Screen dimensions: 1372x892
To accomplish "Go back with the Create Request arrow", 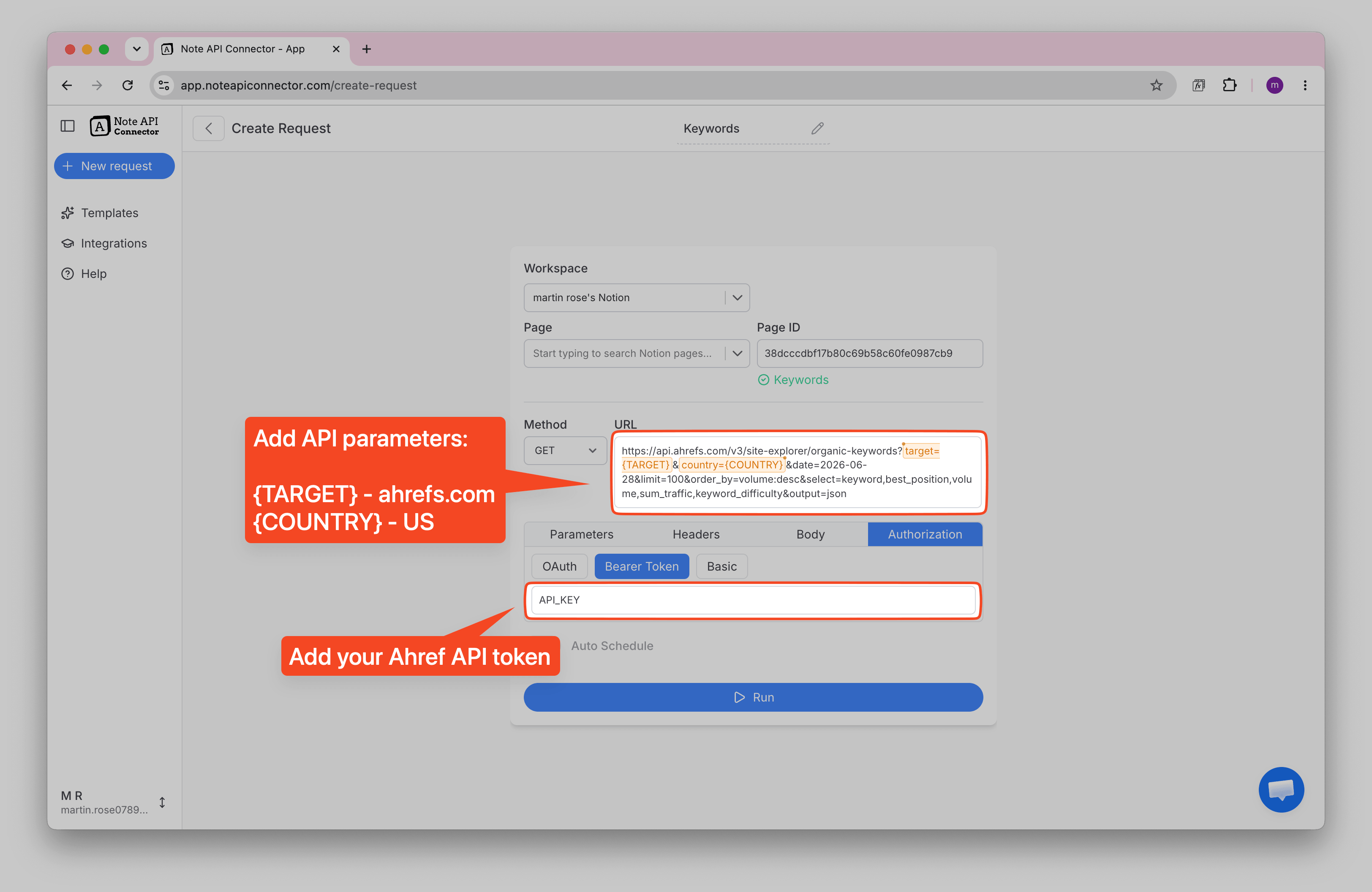I will [209, 128].
